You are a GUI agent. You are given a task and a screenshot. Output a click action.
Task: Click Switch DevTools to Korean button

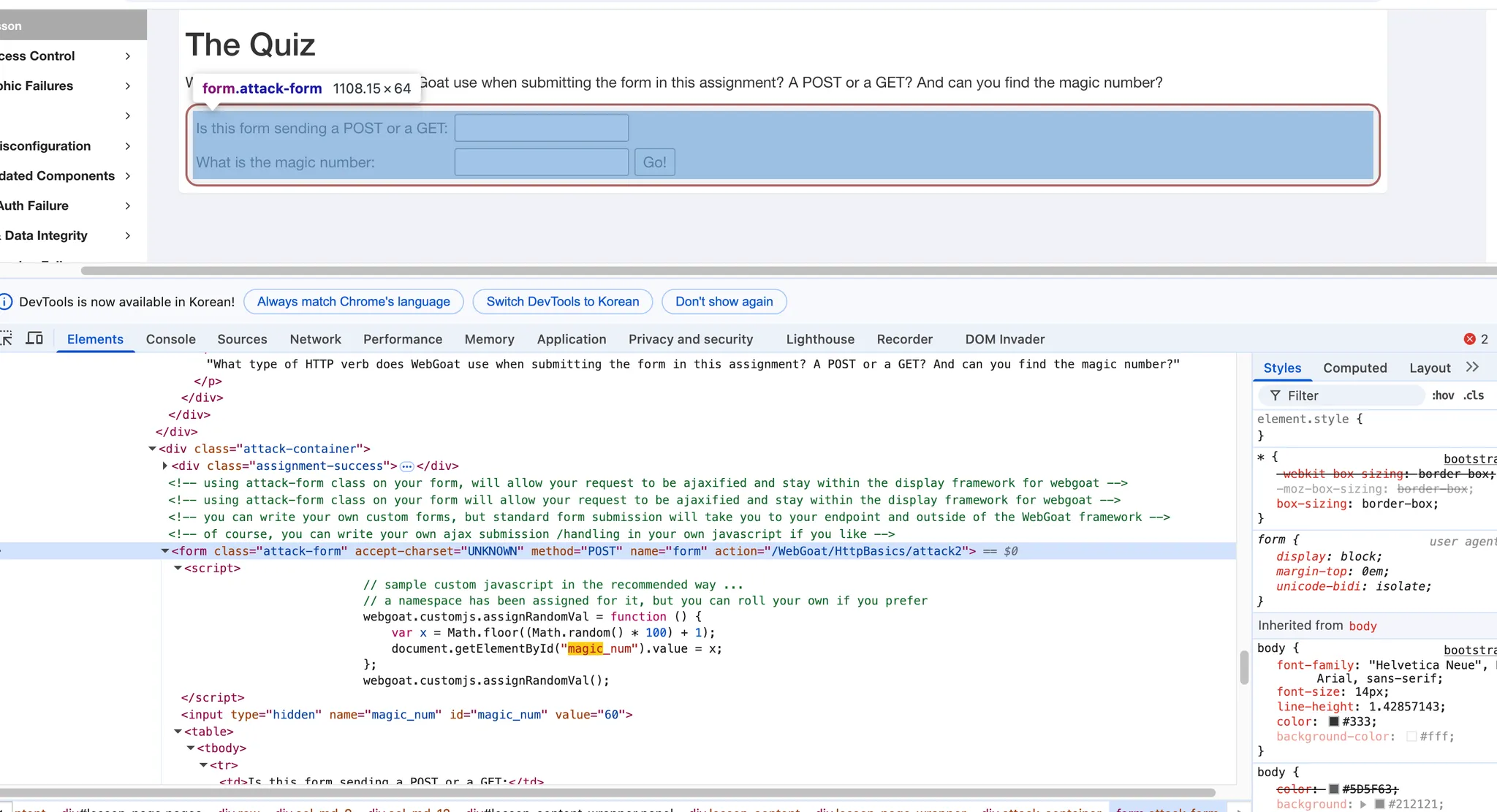click(562, 302)
